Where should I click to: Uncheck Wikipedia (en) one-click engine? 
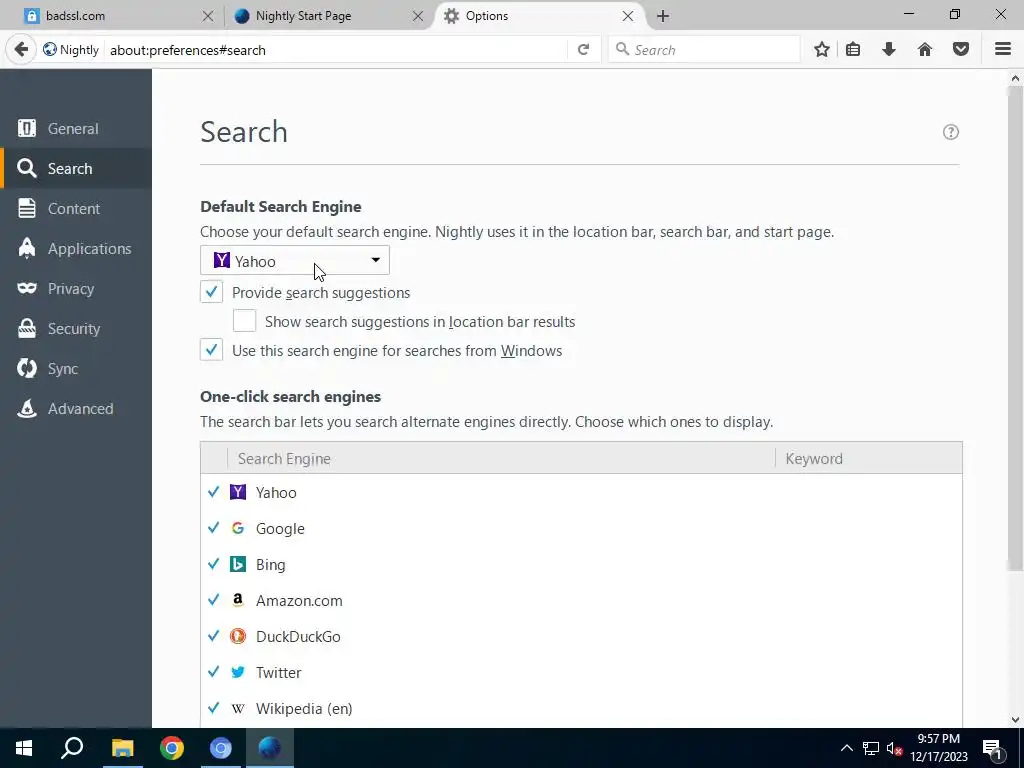click(214, 708)
